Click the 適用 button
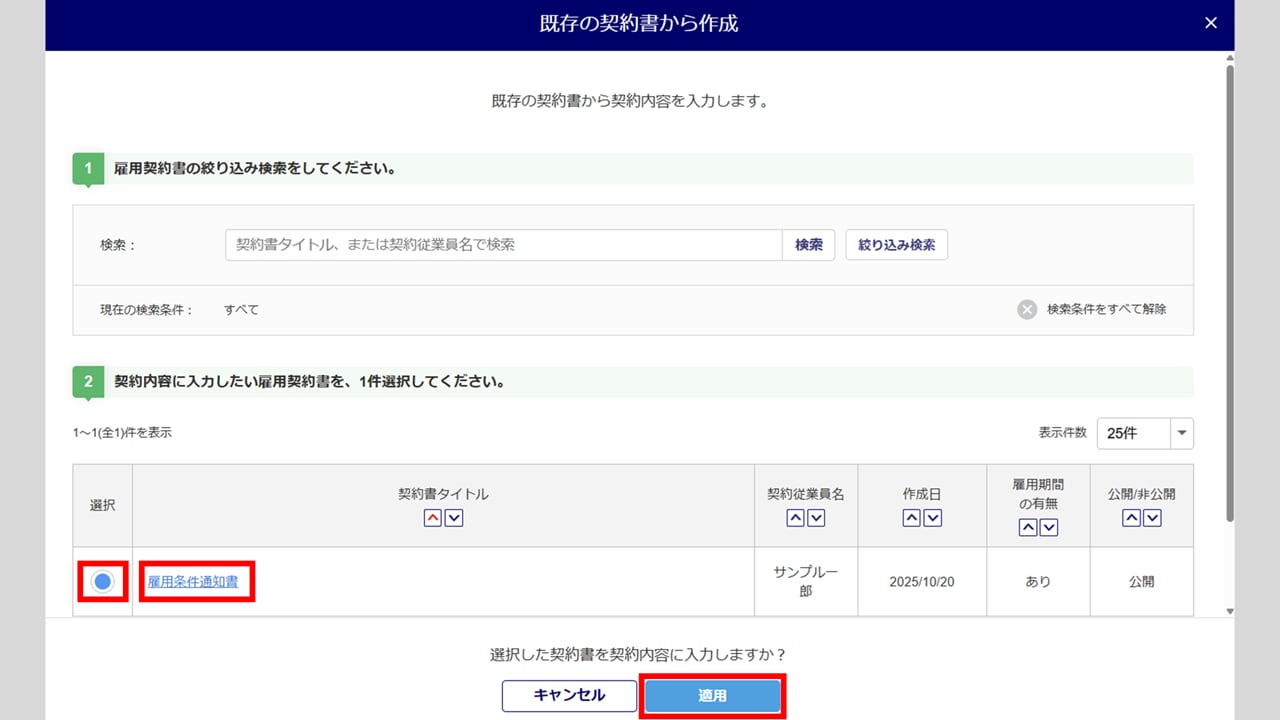The height and width of the screenshot is (720, 1280). [712, 696]
